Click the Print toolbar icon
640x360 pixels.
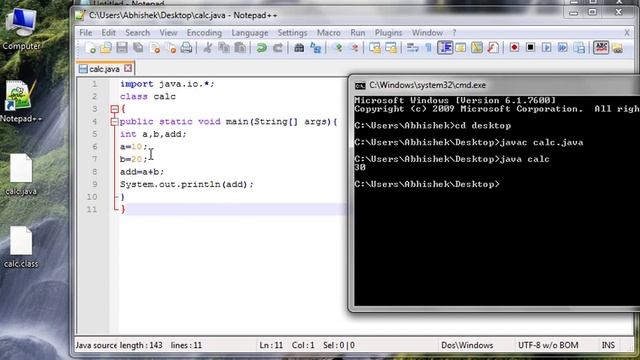187,48
